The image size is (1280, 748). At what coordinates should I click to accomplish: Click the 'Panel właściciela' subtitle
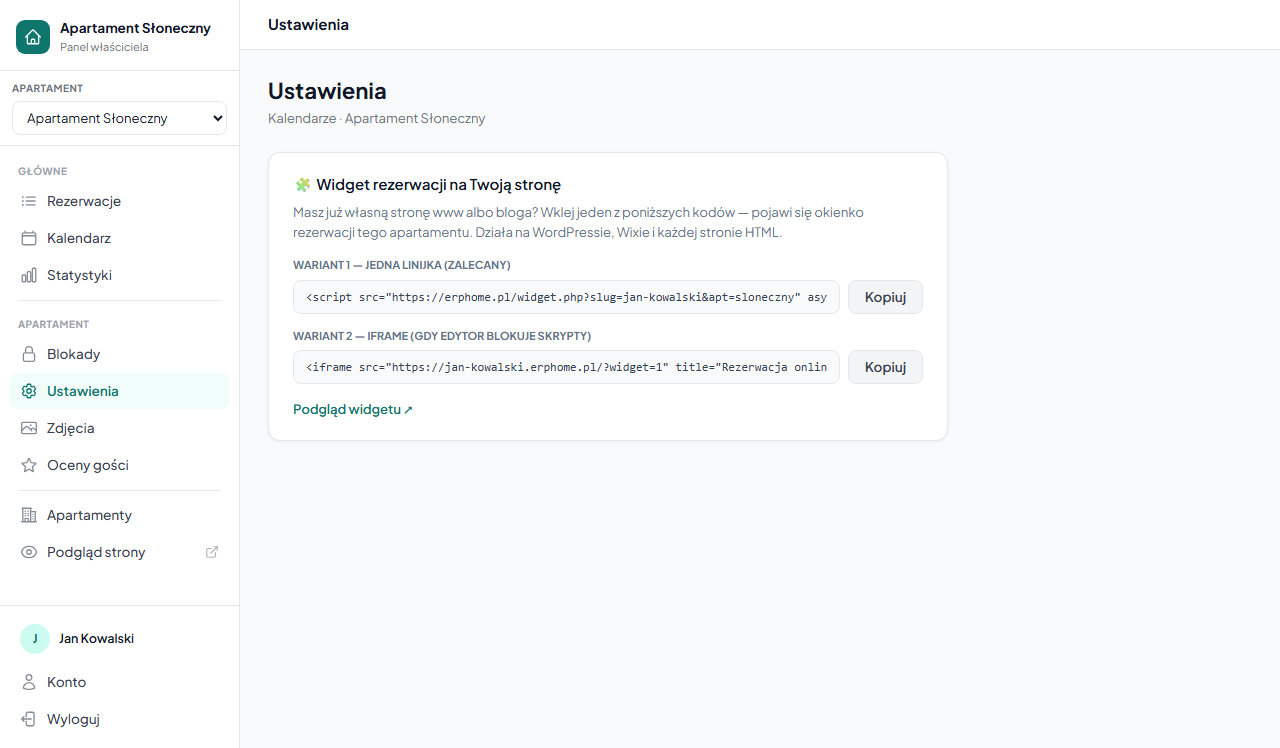(104, 47)
